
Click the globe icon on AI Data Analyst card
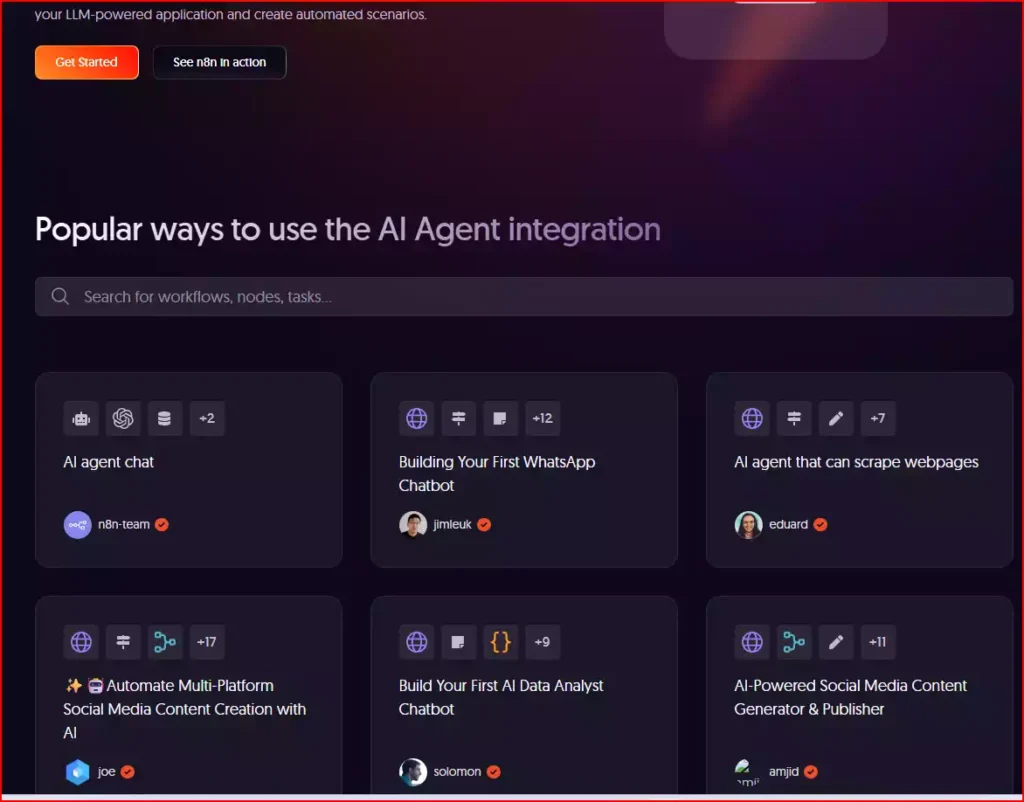(417, 642)
